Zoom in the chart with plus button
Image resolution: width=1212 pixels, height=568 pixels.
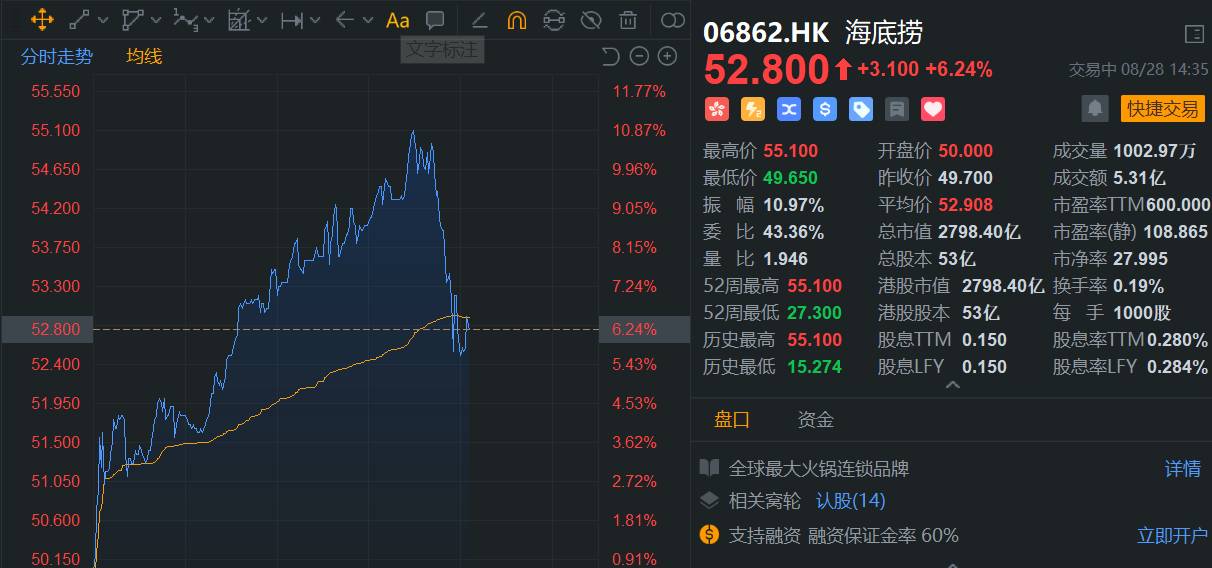pos(667,56)
